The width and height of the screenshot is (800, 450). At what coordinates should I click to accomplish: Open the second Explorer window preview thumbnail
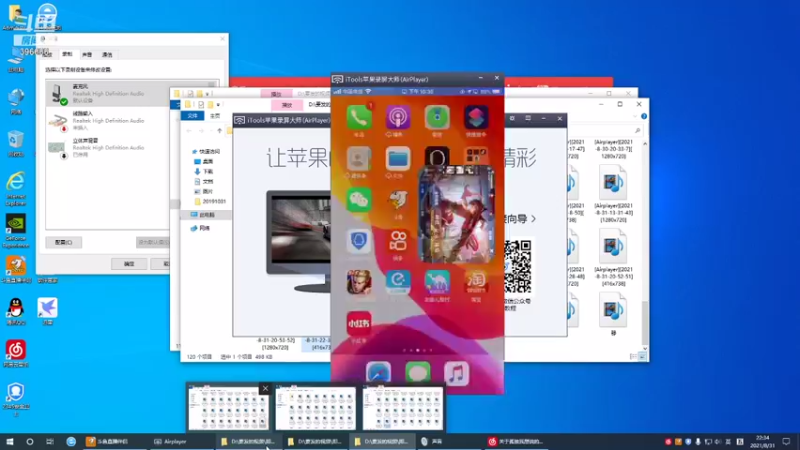point(315,408)
